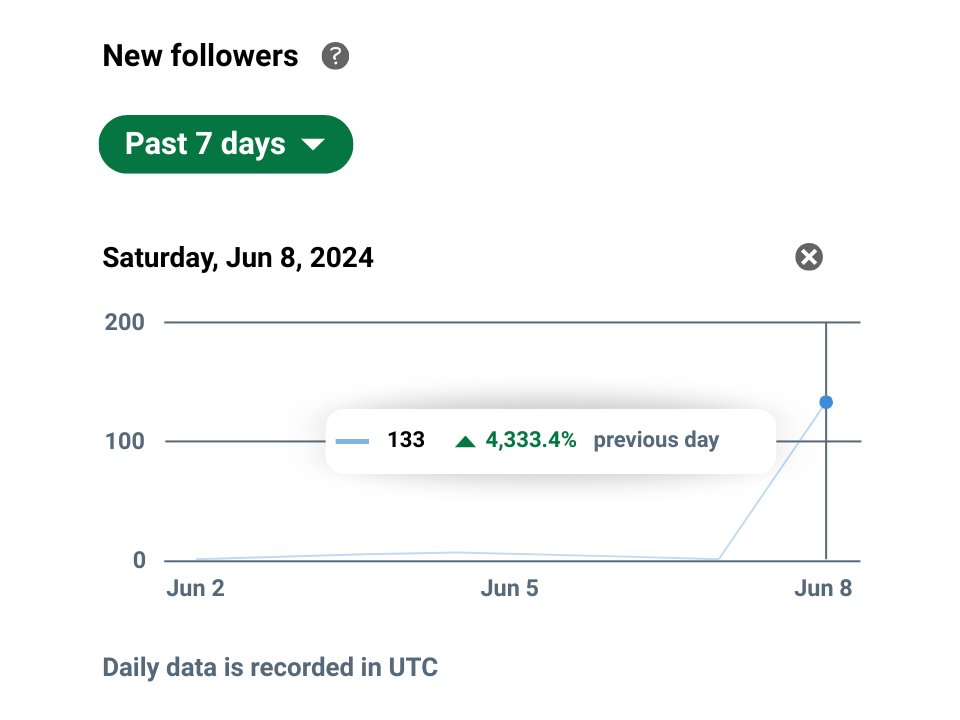This screenshot has width=960, height=720.
Task: Click the Saturday, Jun 8, 2024 date heading
Action: click(x=238, y=258)
